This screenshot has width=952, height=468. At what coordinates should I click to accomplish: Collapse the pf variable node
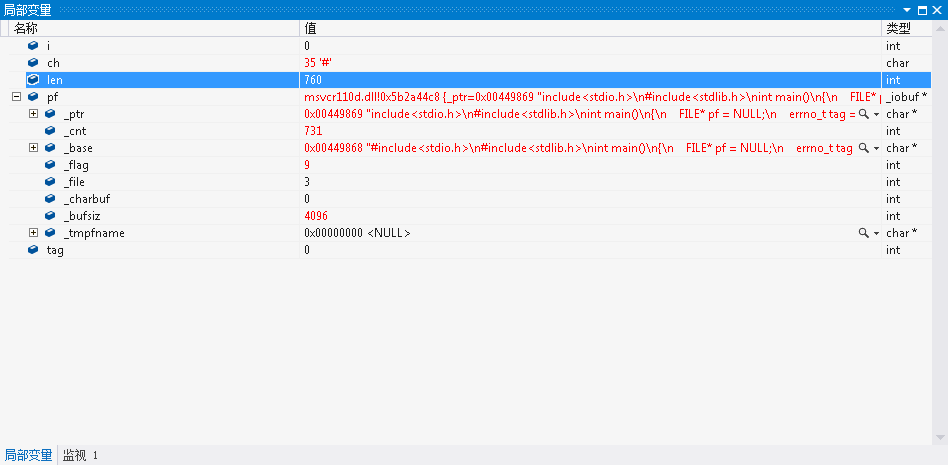(16, 97)
